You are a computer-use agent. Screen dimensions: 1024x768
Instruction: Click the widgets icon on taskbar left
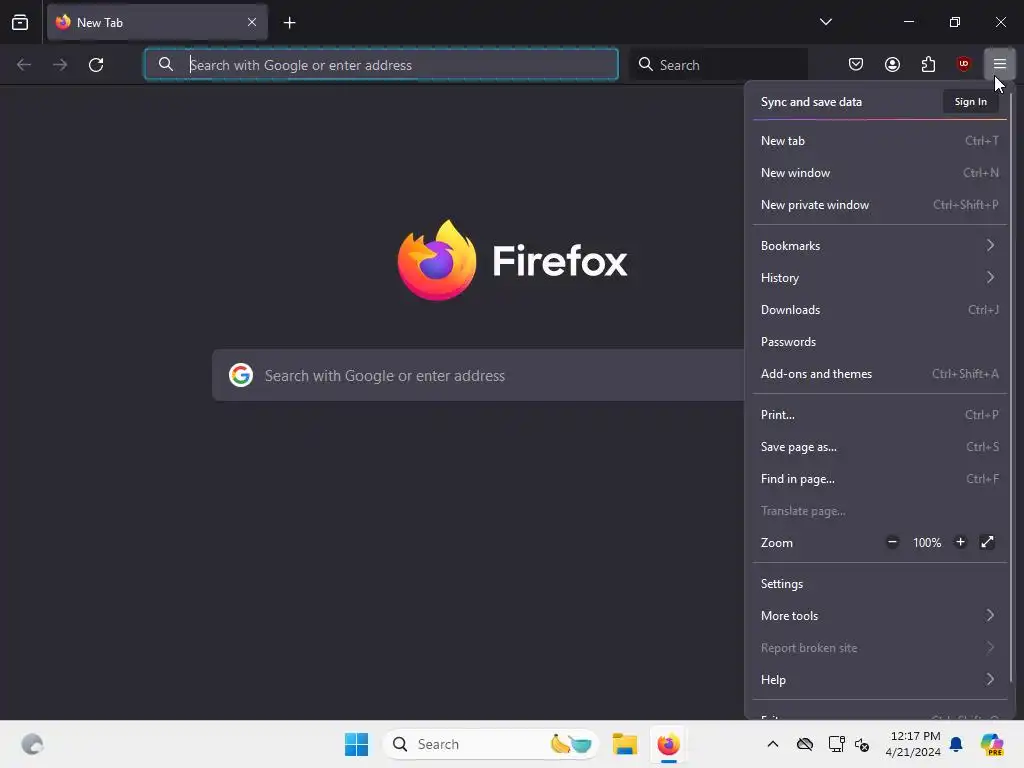pyautogui.click(x=32, y=744)
